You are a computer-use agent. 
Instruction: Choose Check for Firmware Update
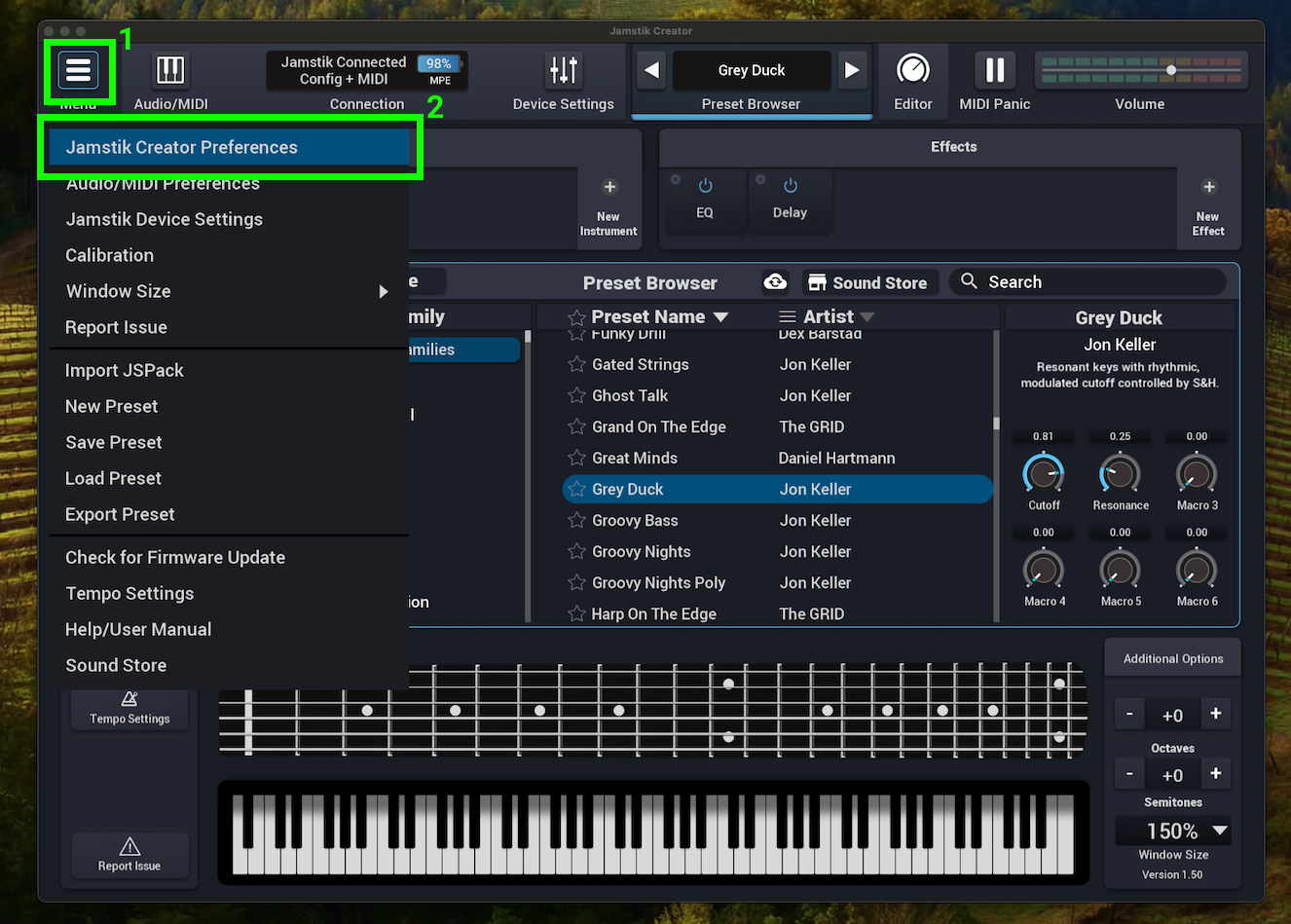[x=175, y=557]
